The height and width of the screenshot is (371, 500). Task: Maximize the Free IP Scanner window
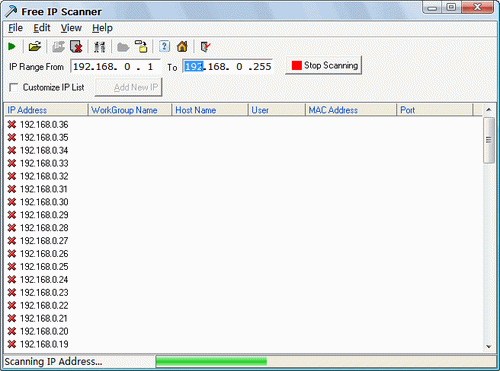[451, 7]
